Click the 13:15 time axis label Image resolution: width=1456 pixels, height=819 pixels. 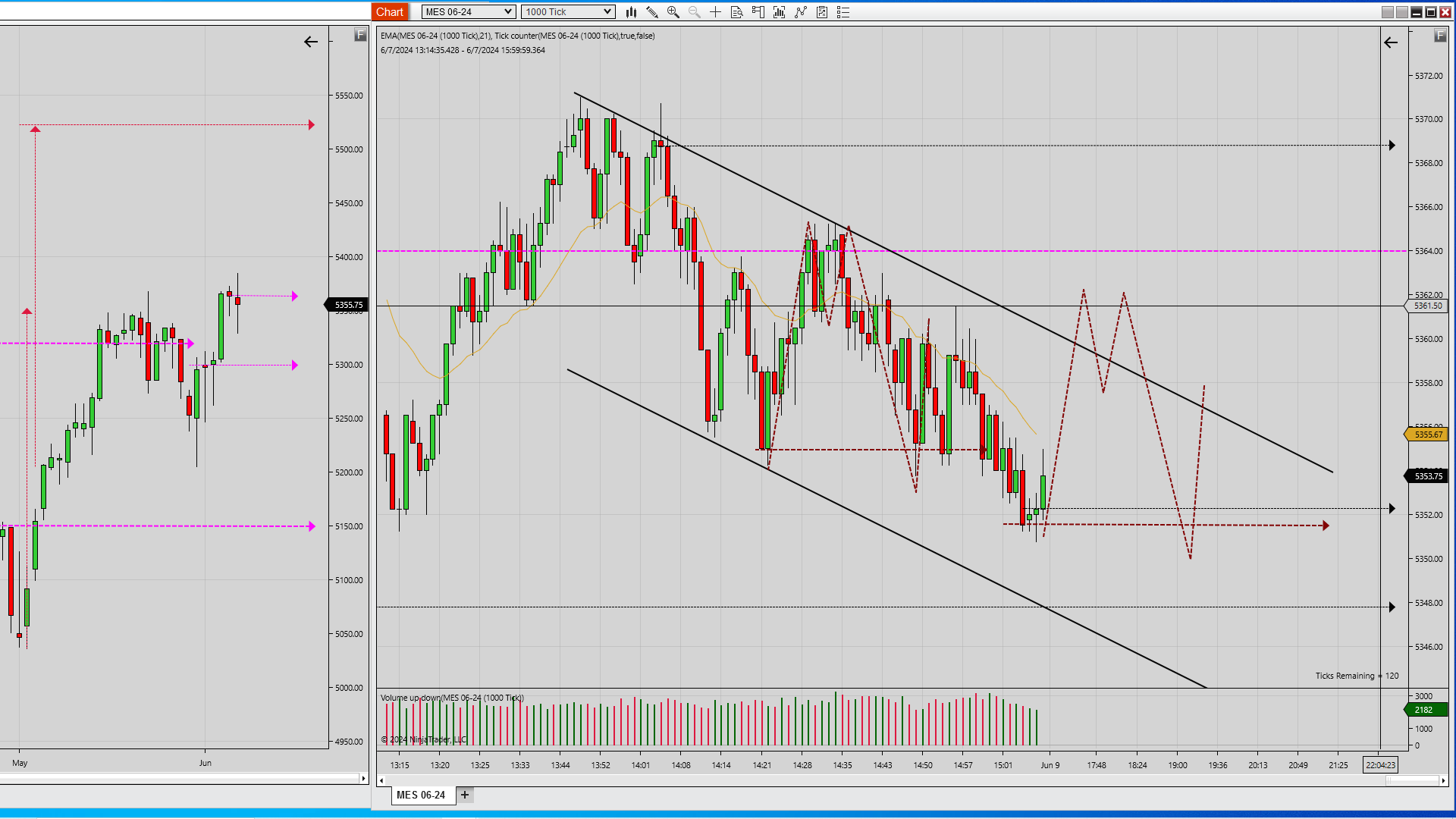coord(400,765)
